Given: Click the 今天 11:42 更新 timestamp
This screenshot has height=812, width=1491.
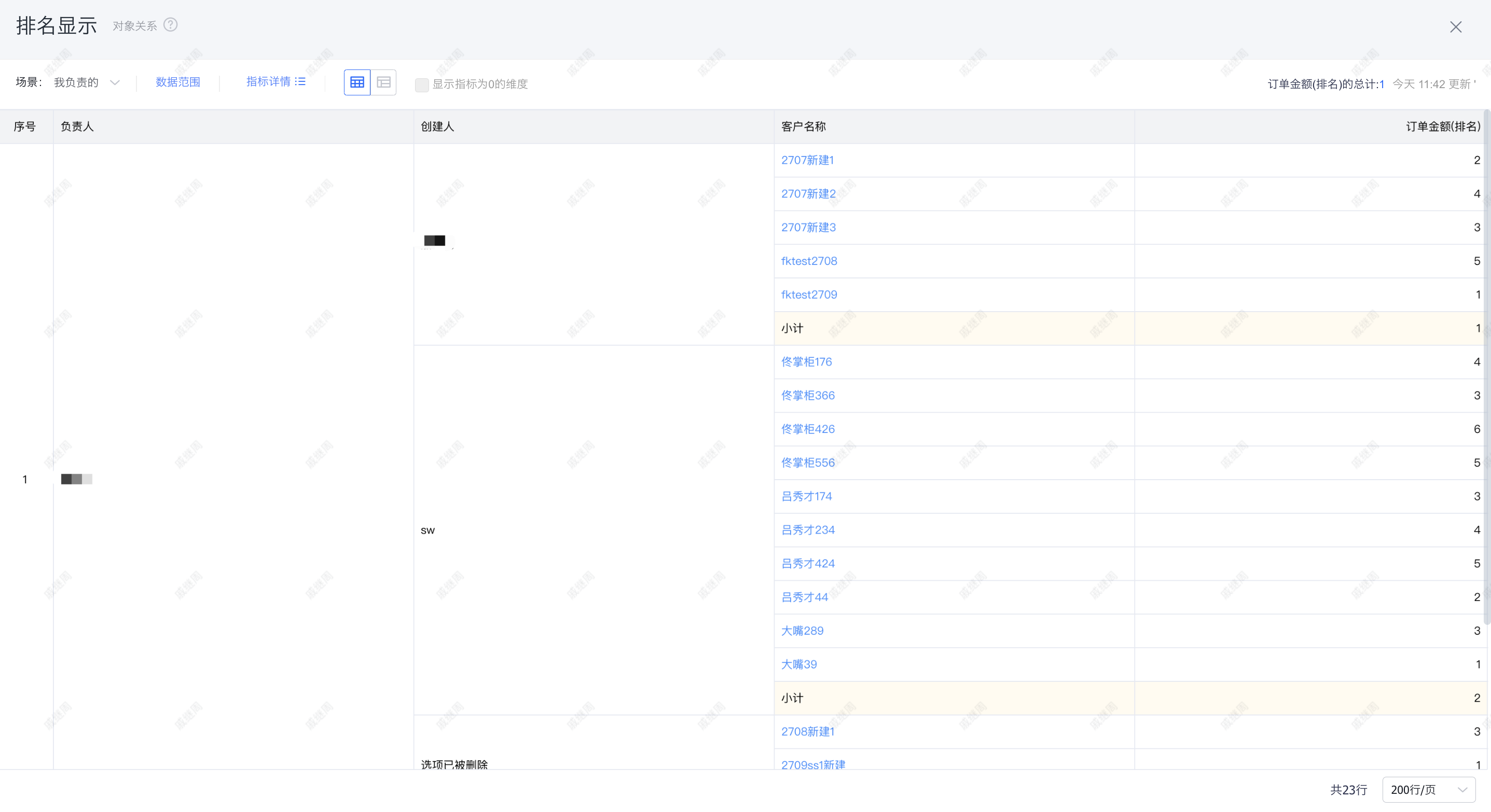Looking at the screenshot, I should 1431,85.
